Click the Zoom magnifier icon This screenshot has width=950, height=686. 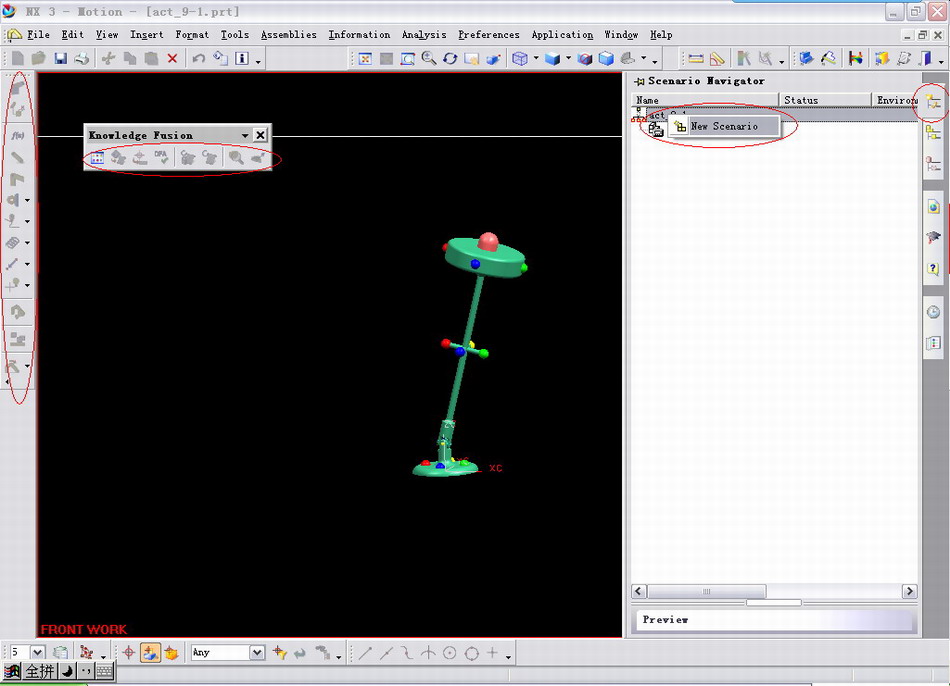(429, 58)
